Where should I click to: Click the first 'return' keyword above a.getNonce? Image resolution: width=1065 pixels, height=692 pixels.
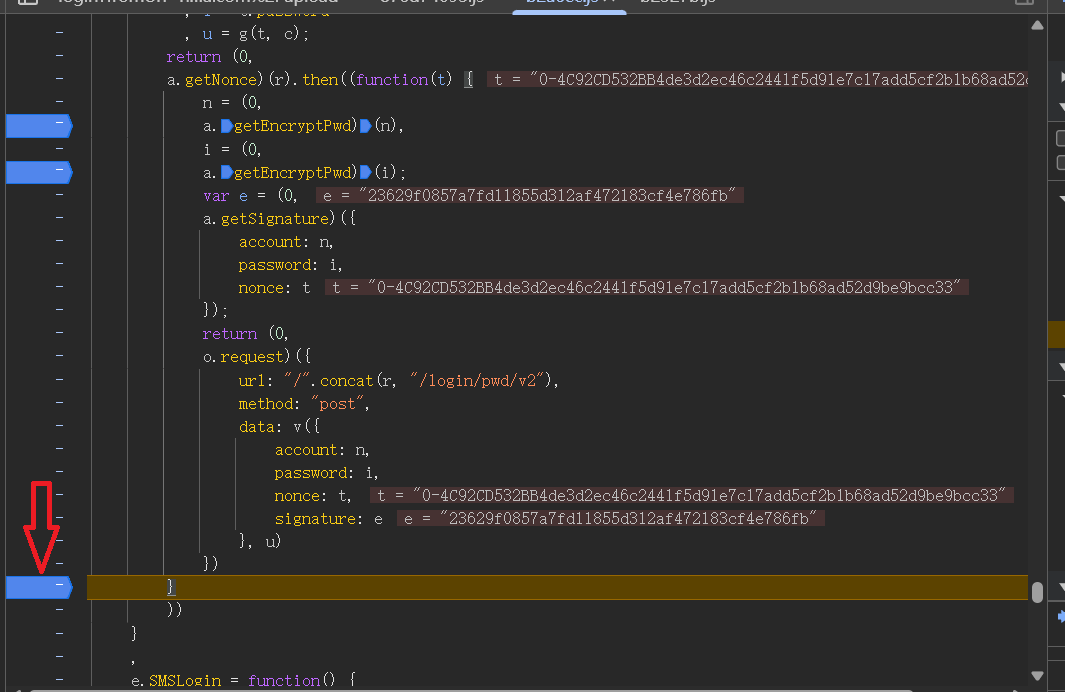tap(194, 57)
